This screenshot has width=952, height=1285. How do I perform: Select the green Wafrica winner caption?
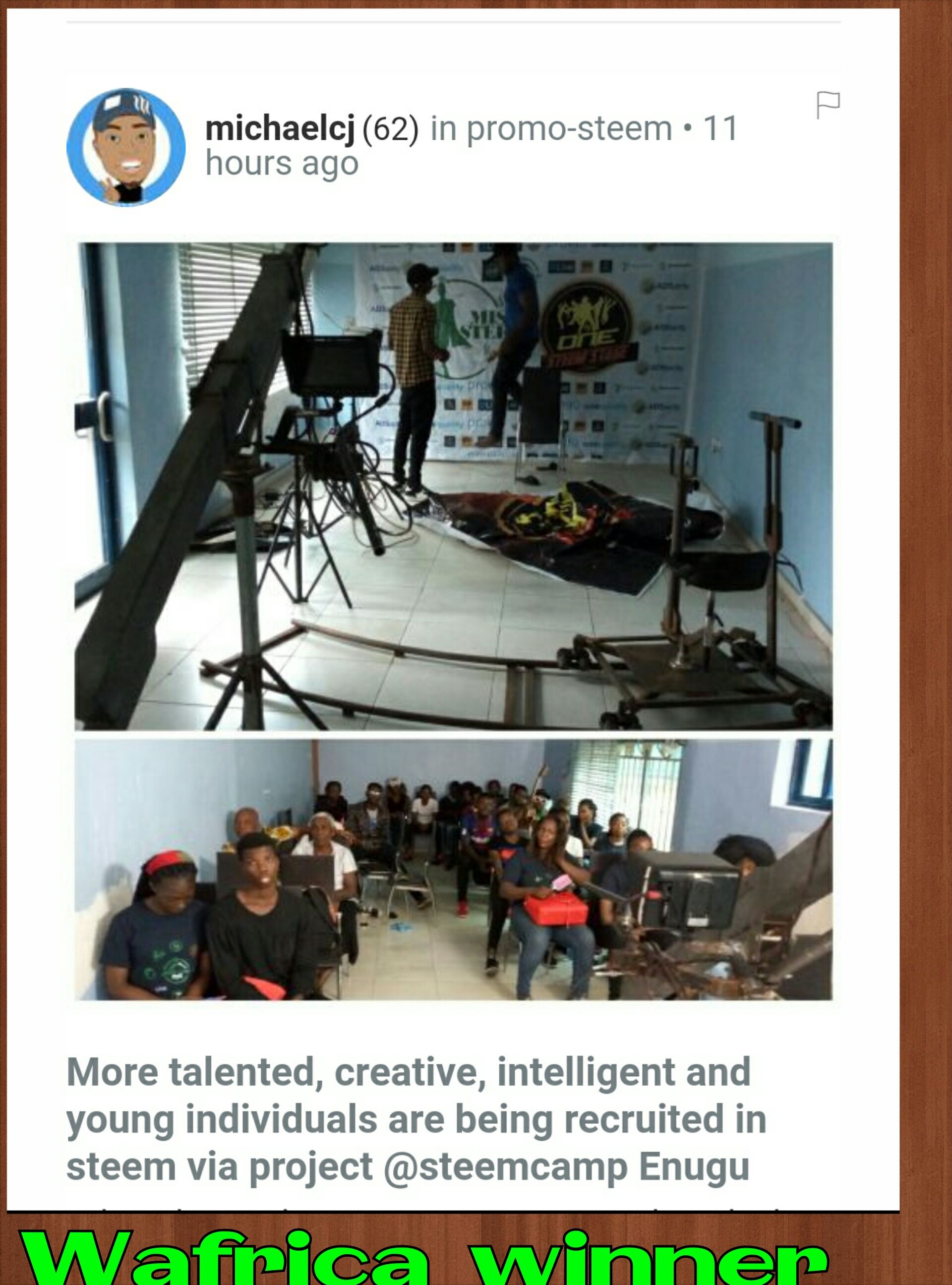(x=424, y=1257)
